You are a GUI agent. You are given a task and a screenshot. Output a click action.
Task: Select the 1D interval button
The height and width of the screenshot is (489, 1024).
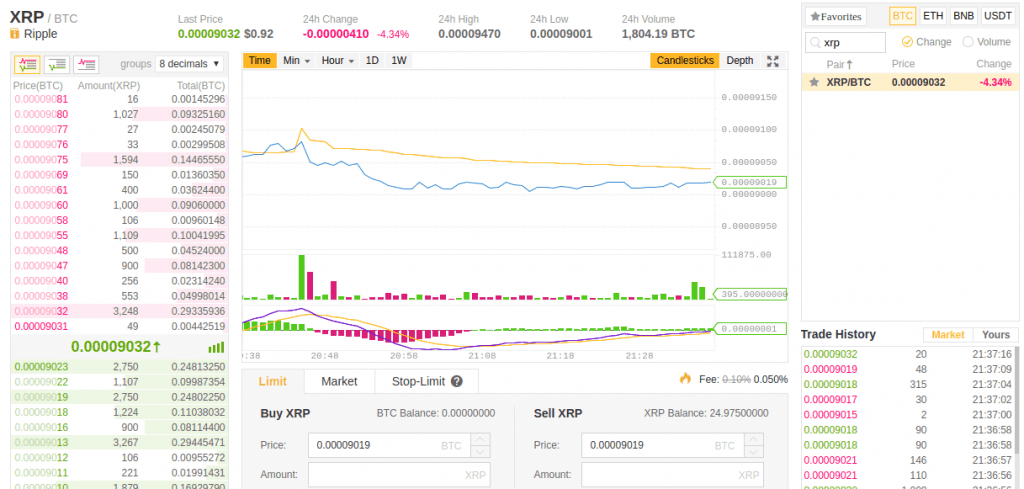point(372,60)
